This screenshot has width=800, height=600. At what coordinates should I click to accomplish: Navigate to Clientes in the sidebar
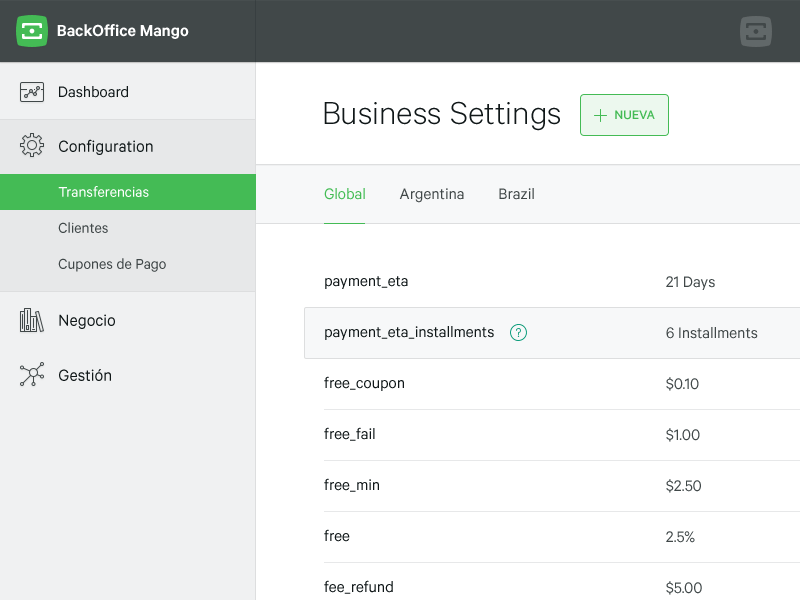[83, 228]
